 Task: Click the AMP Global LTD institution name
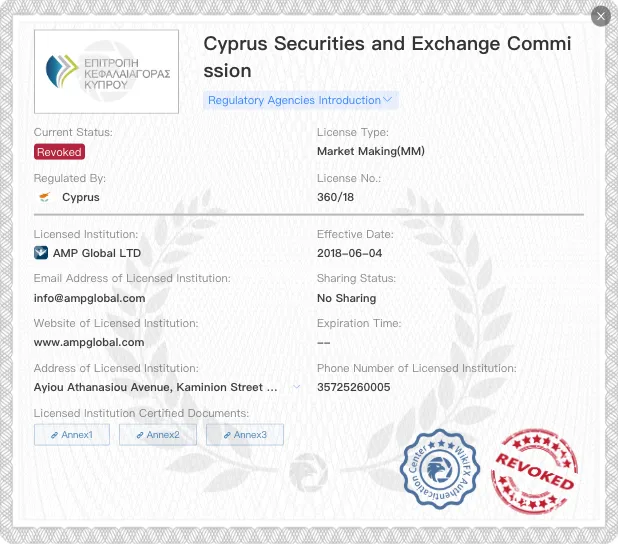[x=97, y=253]
